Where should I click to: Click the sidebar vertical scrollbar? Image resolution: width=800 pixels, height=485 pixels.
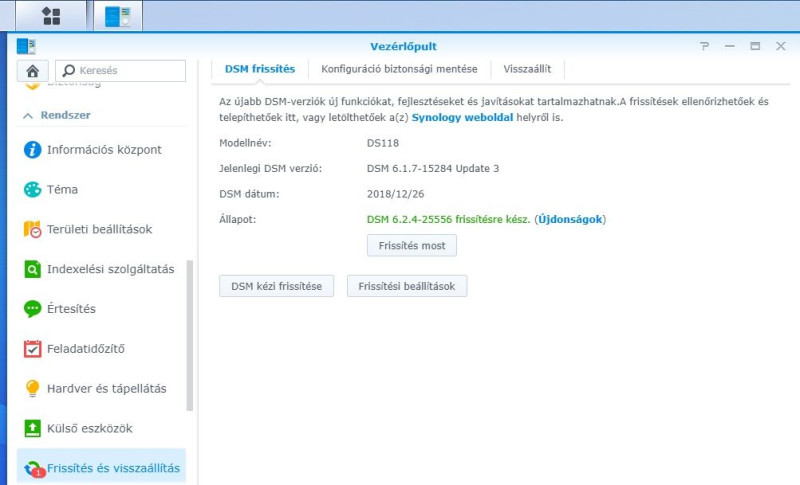pyautogui.click(x=190, y=335)
